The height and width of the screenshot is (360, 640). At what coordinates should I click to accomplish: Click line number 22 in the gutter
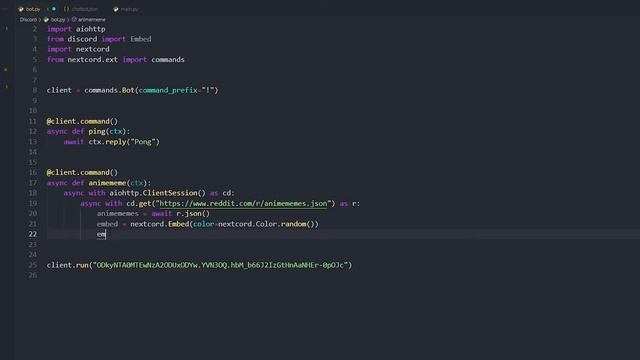click(33, 234)
